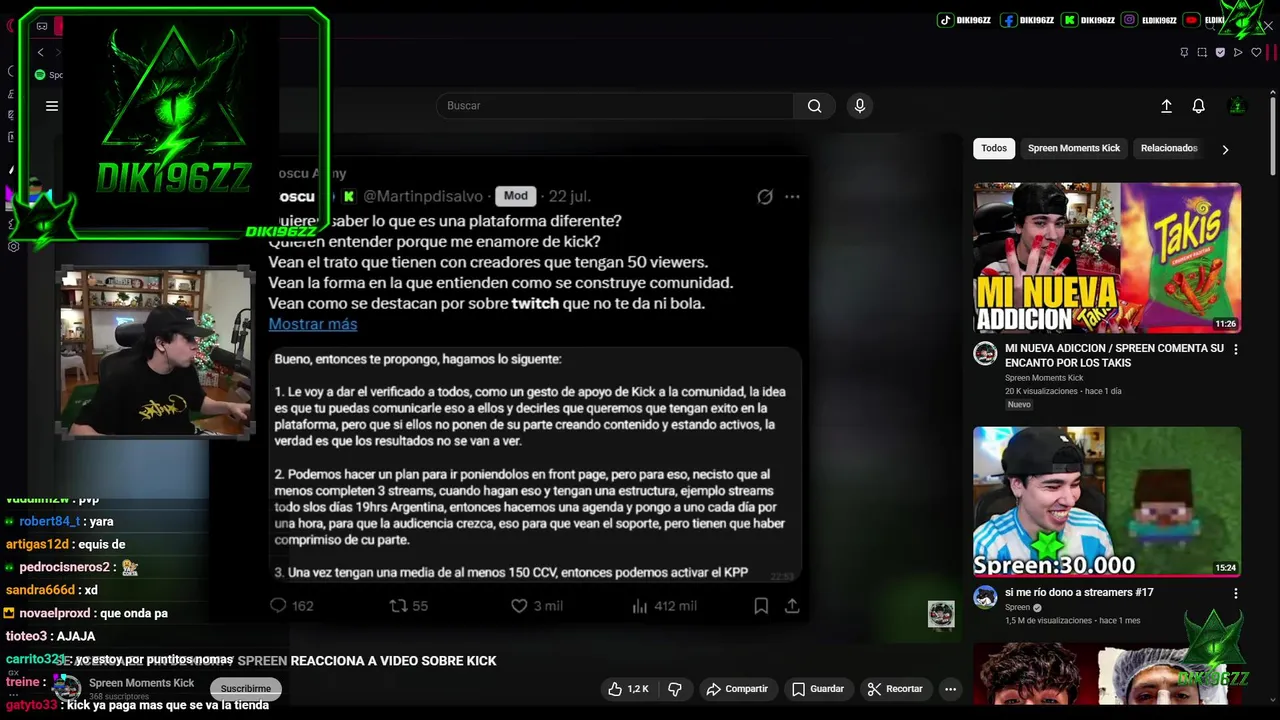Click the browser heart bookmark icon
This screenshot has width=1280, height=720.
click(x=1257, y=52)
